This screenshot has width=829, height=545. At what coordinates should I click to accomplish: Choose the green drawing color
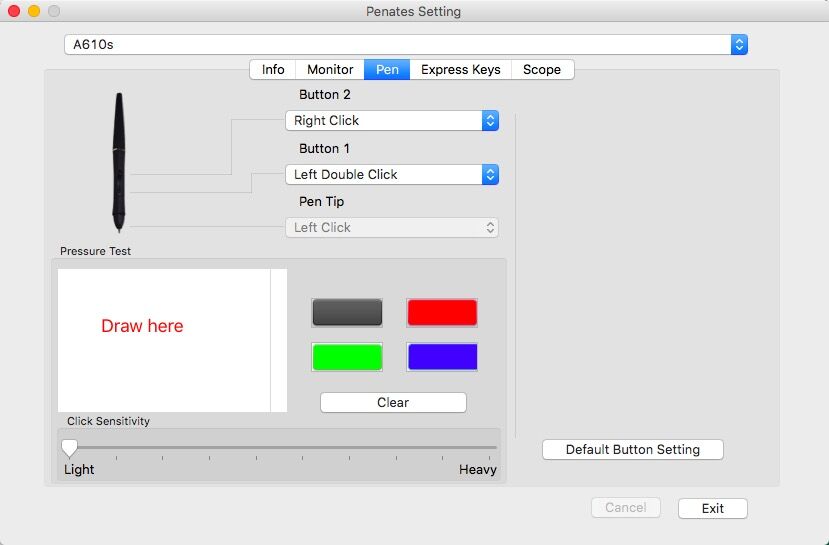click(x=347, y=357)
